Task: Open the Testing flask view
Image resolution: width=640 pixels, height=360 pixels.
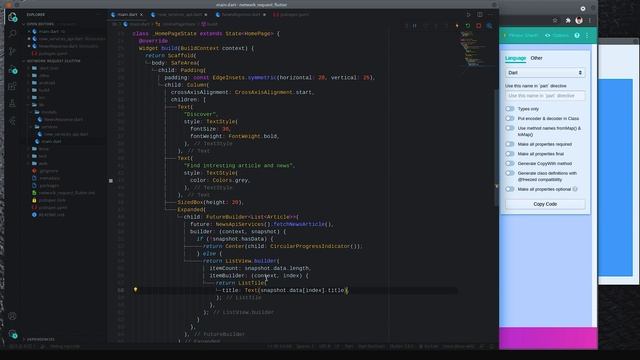Action: [13, 103]
